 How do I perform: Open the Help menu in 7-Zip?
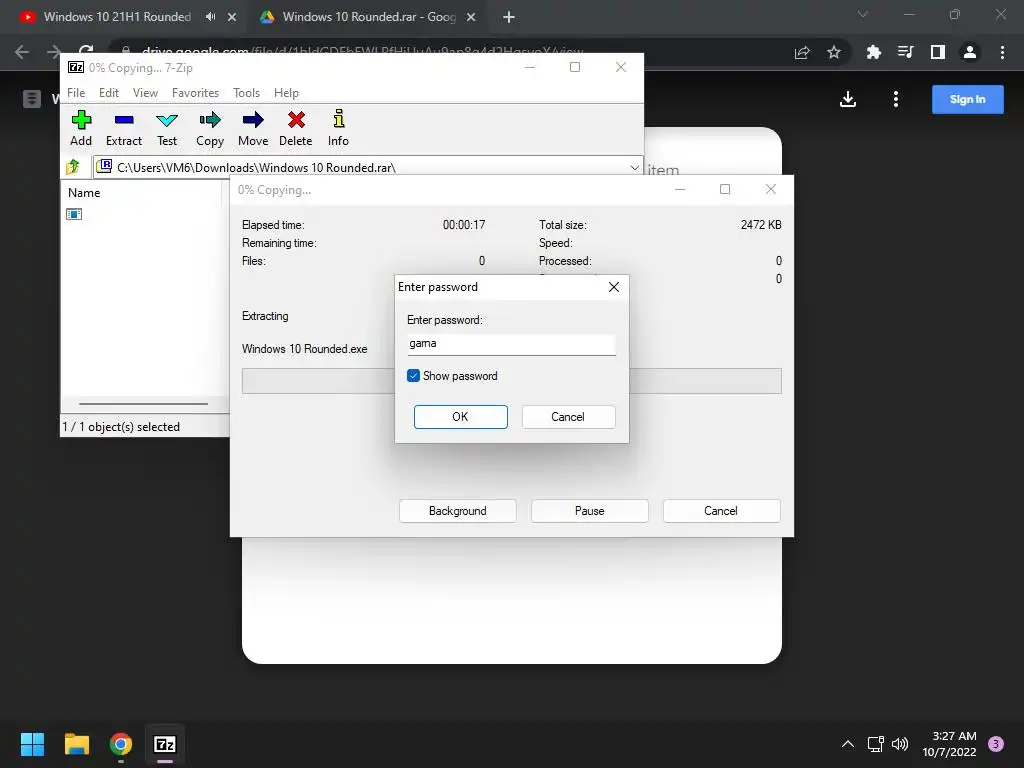click(286, 93)
